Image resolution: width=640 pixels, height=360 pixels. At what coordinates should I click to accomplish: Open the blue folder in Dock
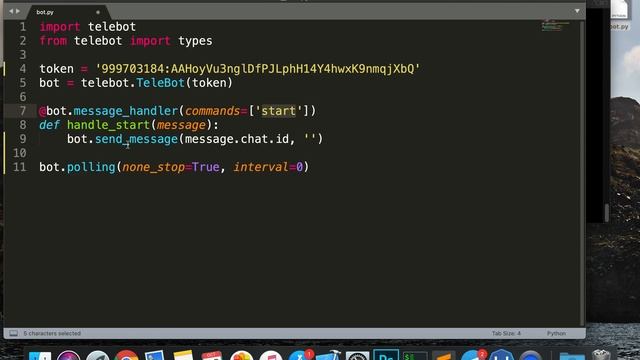tap(572, 355)
